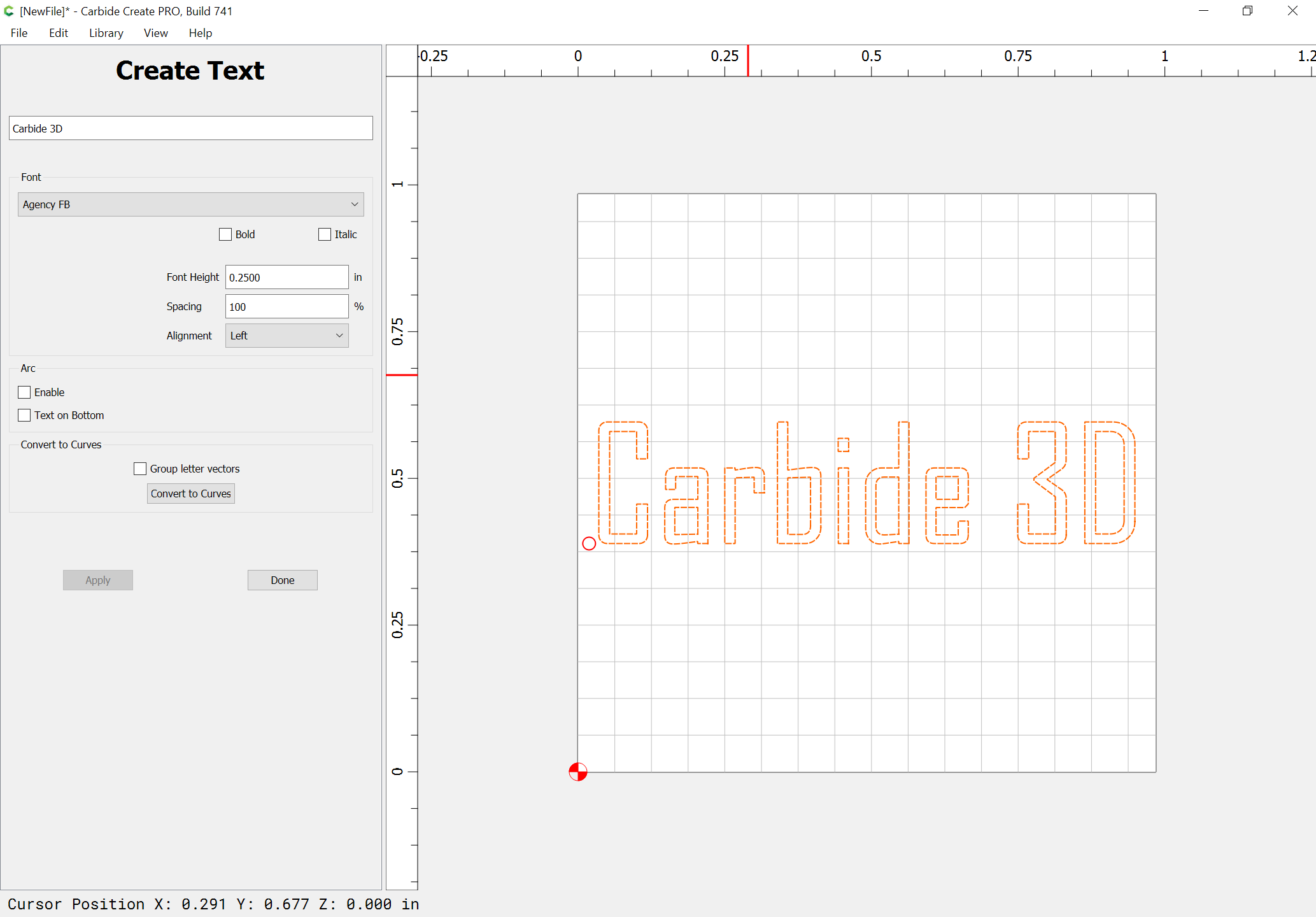
Task: Minimize the Carbide Create window
Action: click(x=1203, y=11)
